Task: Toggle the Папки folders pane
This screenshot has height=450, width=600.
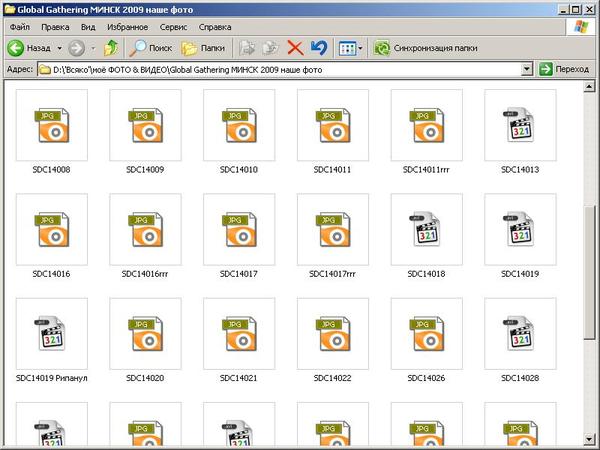Action: pos(203,48)
